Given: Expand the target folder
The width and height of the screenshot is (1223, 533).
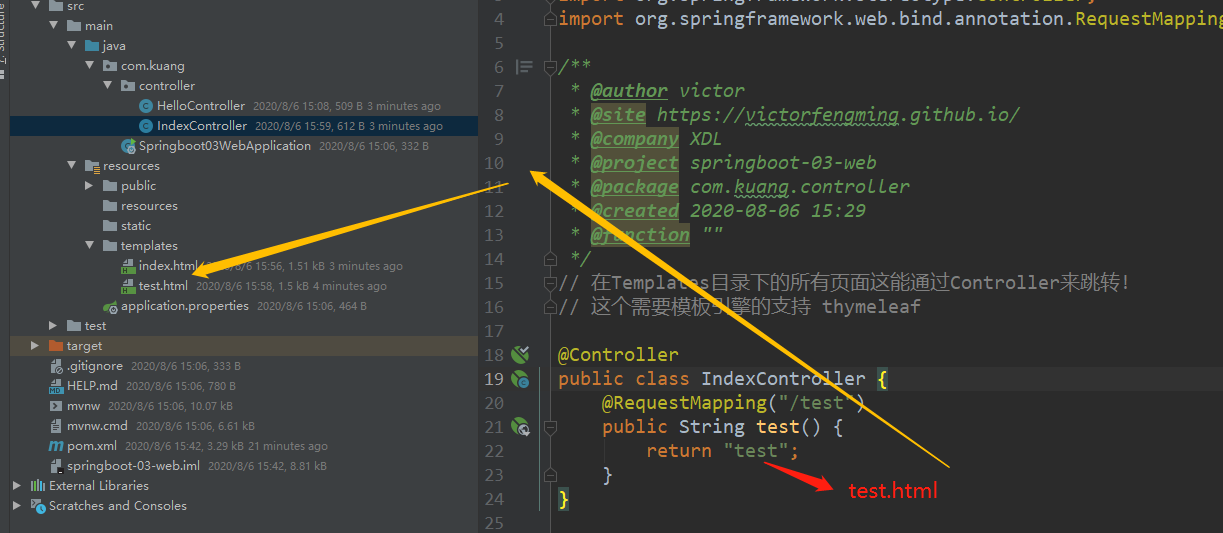Looking at the screenshot, I should tap(35, 346).
